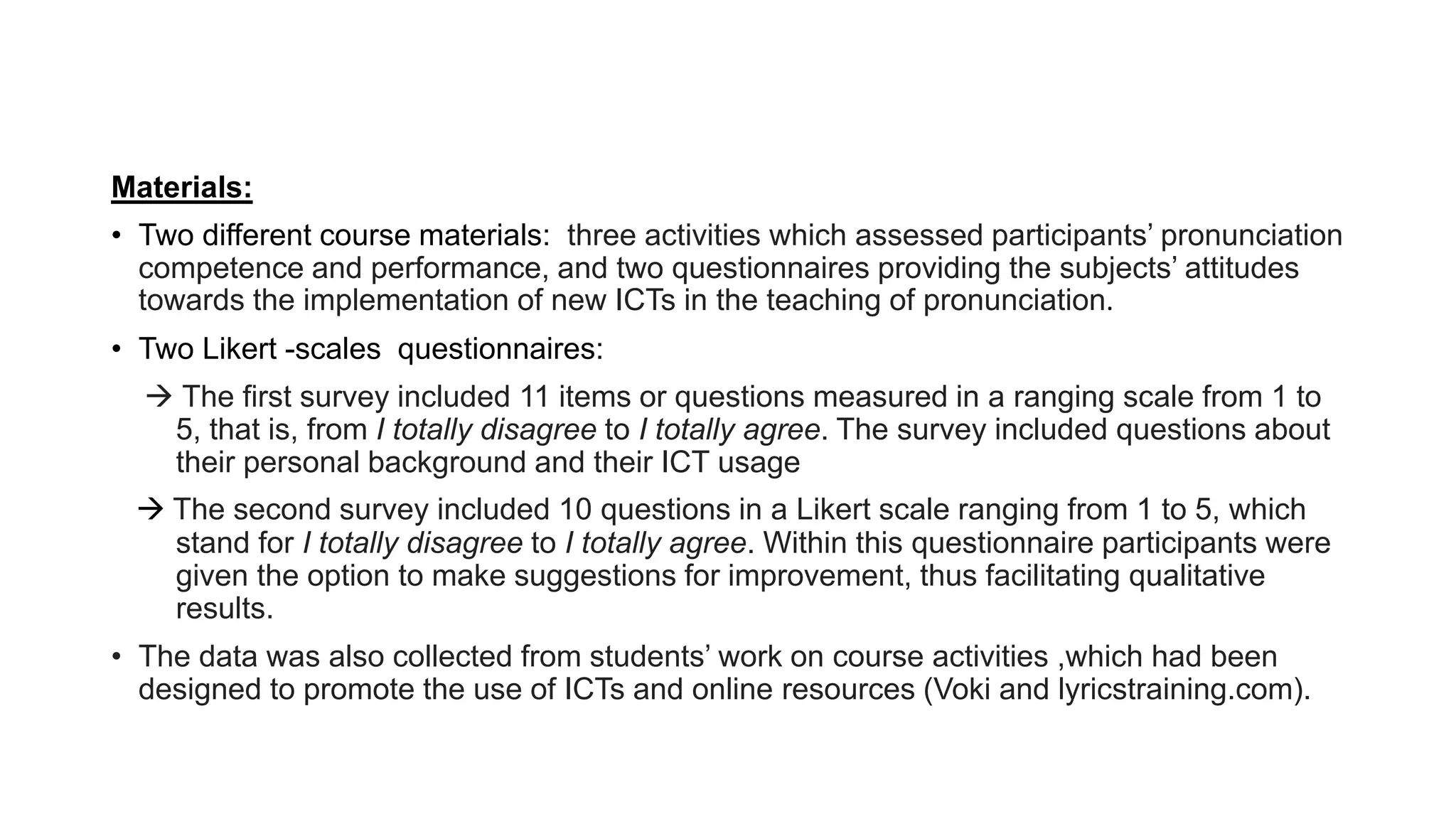The height and width of the screenshot is (819, 1456).
Task: Click the arrow before The second survey
Action: coord(151,509)
